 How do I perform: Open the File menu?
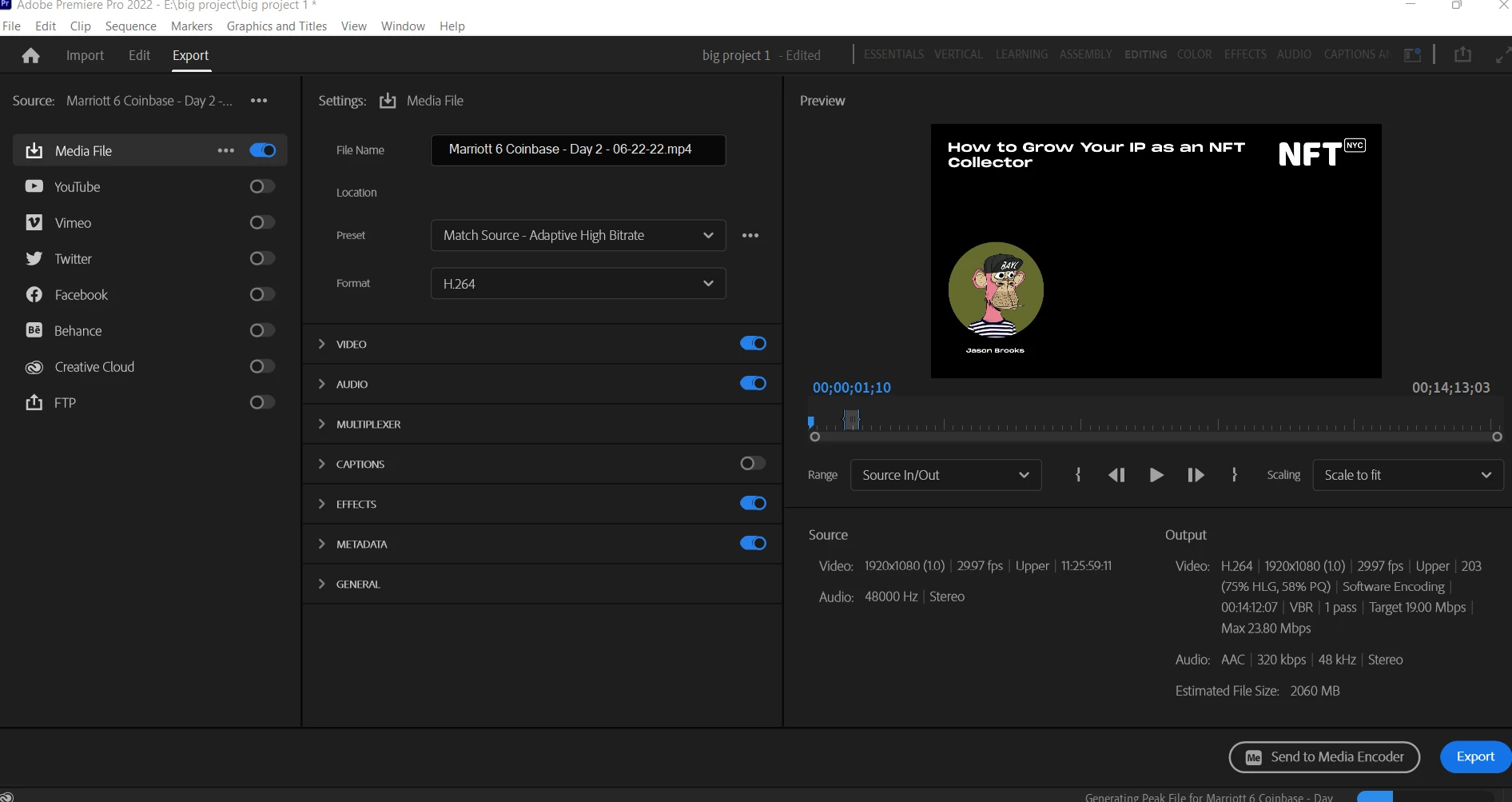click(12, 26)
